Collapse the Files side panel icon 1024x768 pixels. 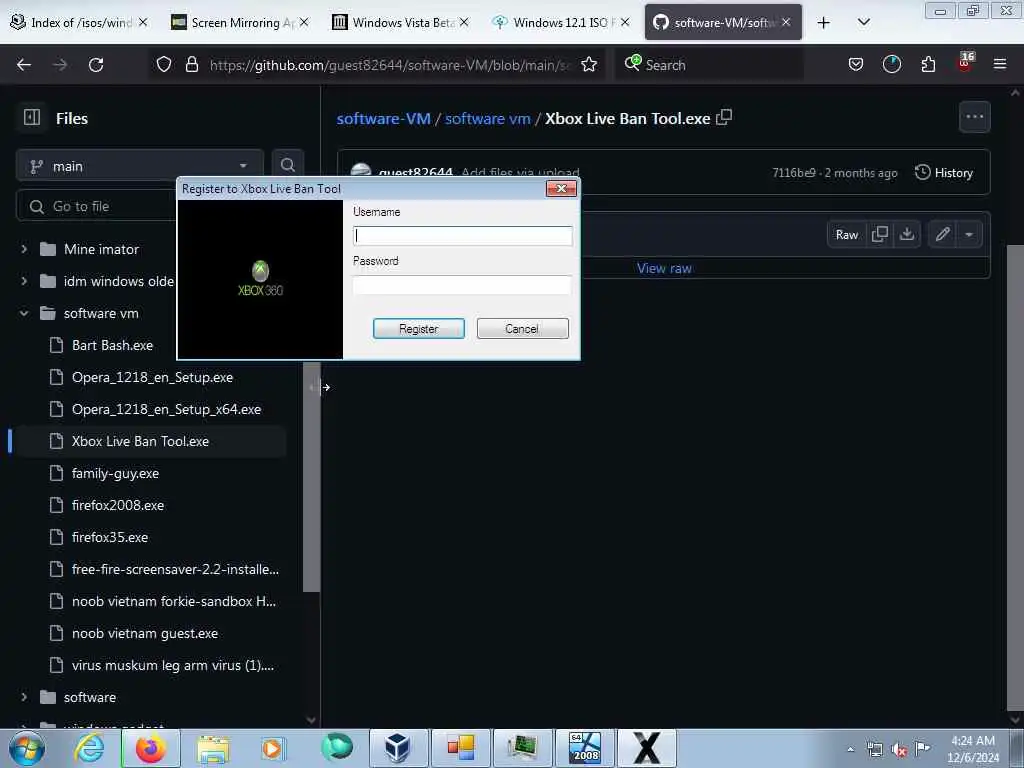click(x=32, y=118)
